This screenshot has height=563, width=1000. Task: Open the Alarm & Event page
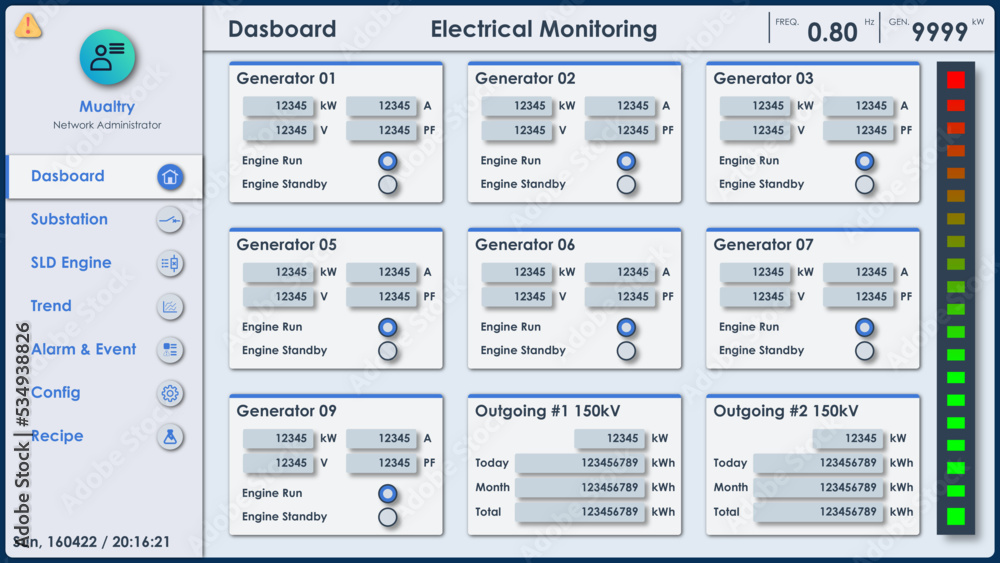point(84,349)
